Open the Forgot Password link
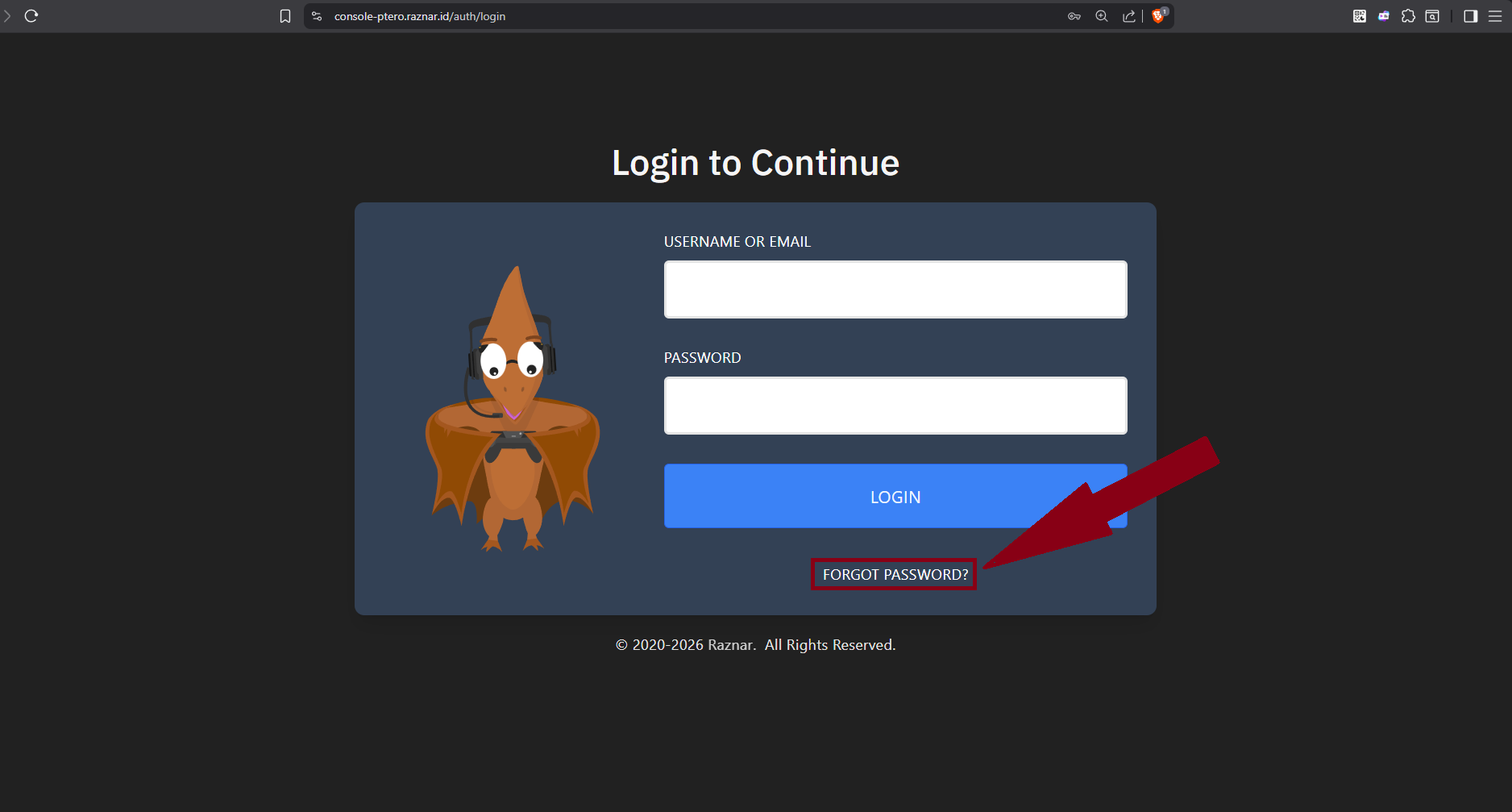The width and height of the screenshot is (1512, 812). pyautogui.click(x=895, y=574)
